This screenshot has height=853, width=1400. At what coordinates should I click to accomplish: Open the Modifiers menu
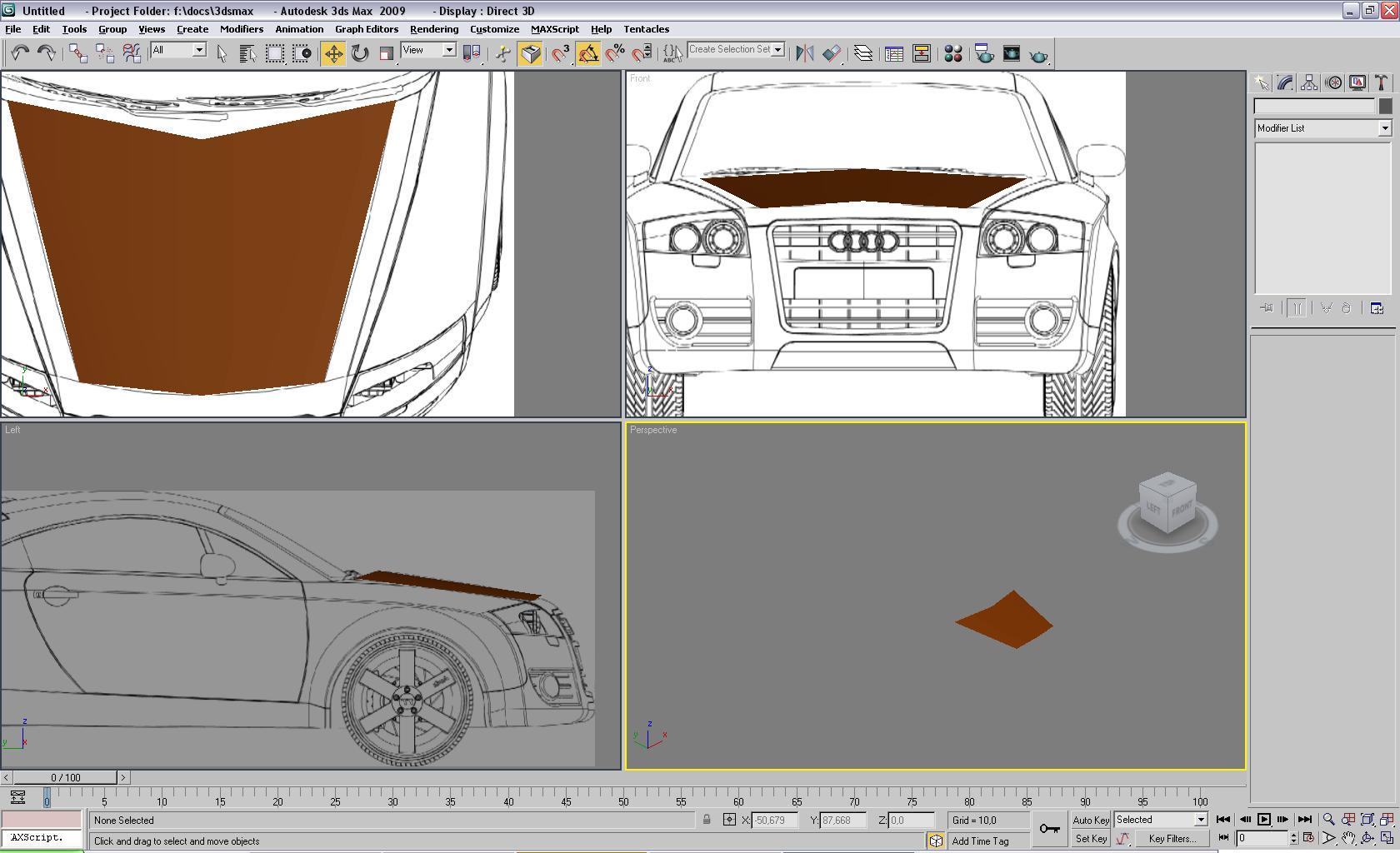coord(242,29)
